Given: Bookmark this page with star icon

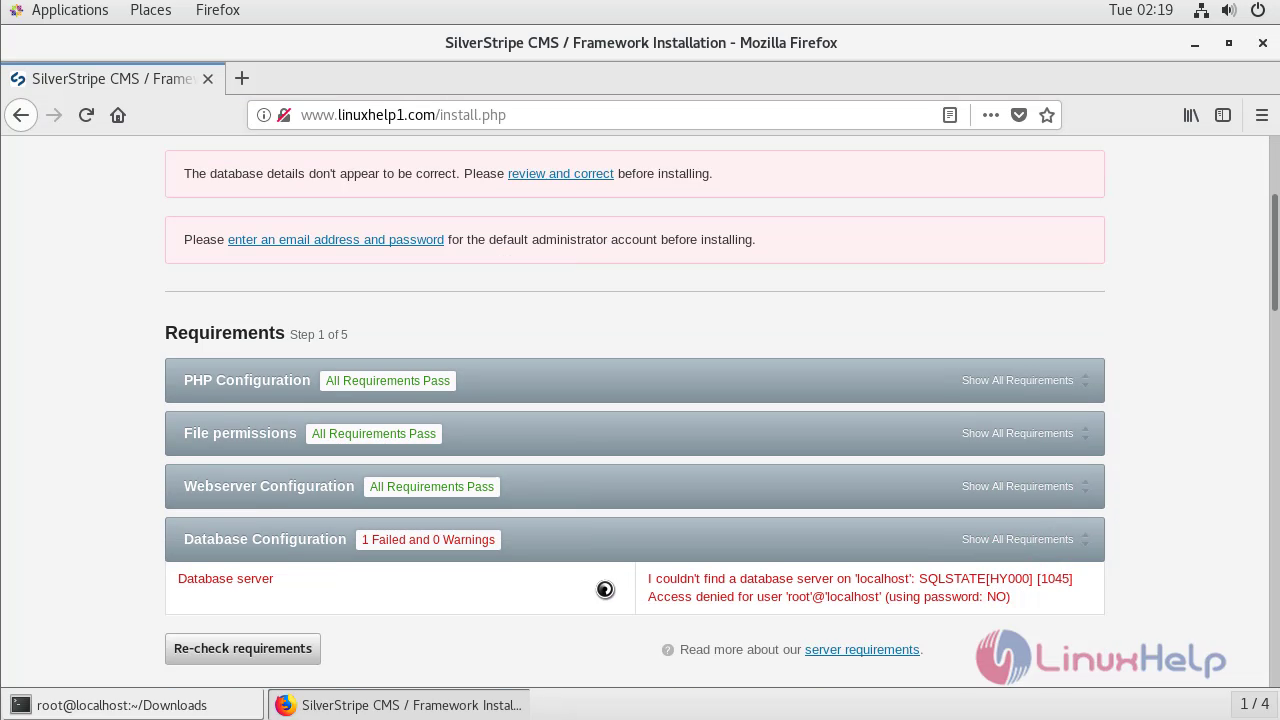Looking at the screenshot, I should click(1047, 115).
